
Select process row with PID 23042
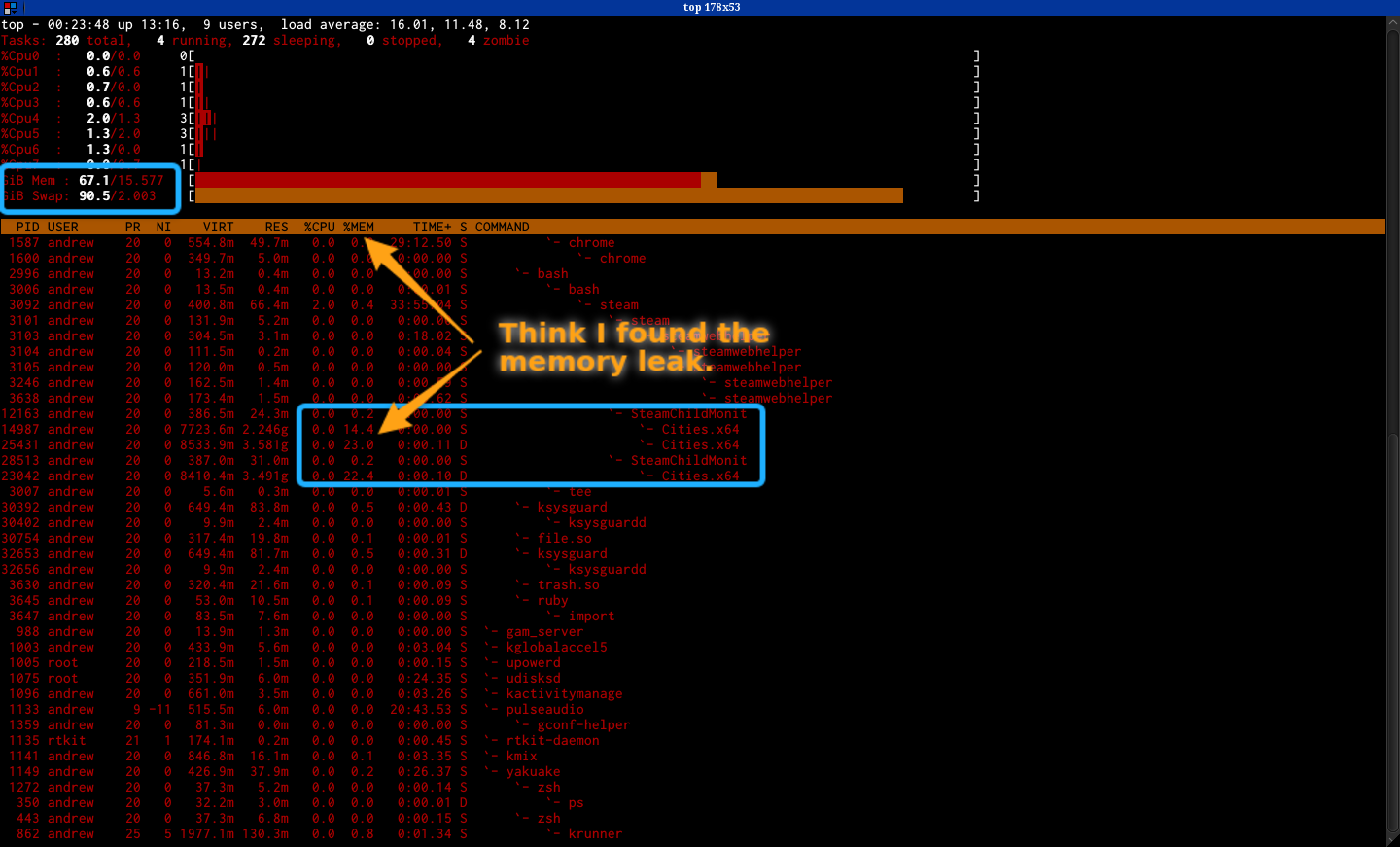pyautogui.click(x=692, y=476)
